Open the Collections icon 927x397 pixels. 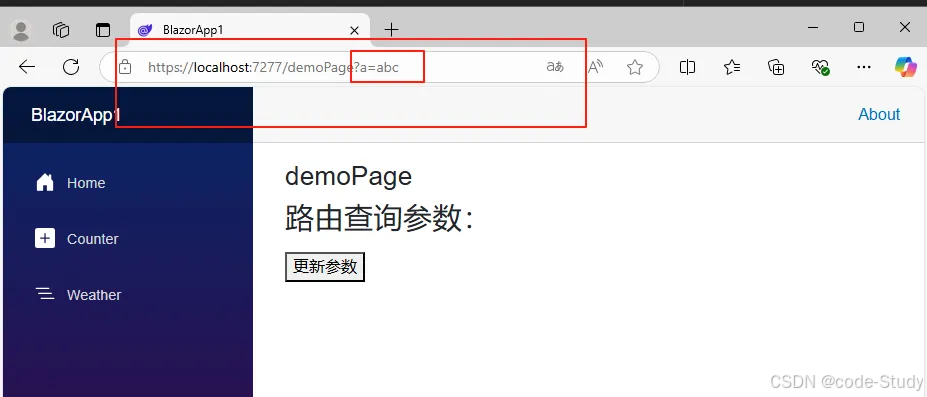[x=776, y=67]
